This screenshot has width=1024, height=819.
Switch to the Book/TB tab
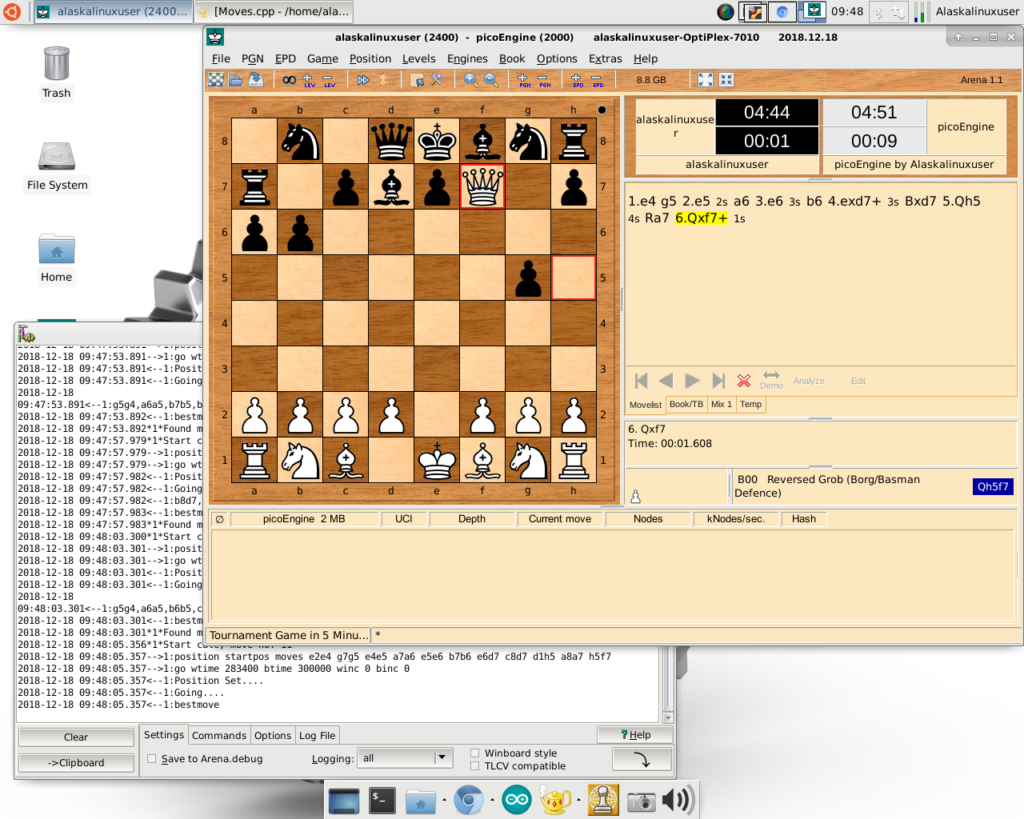[686, 404]
